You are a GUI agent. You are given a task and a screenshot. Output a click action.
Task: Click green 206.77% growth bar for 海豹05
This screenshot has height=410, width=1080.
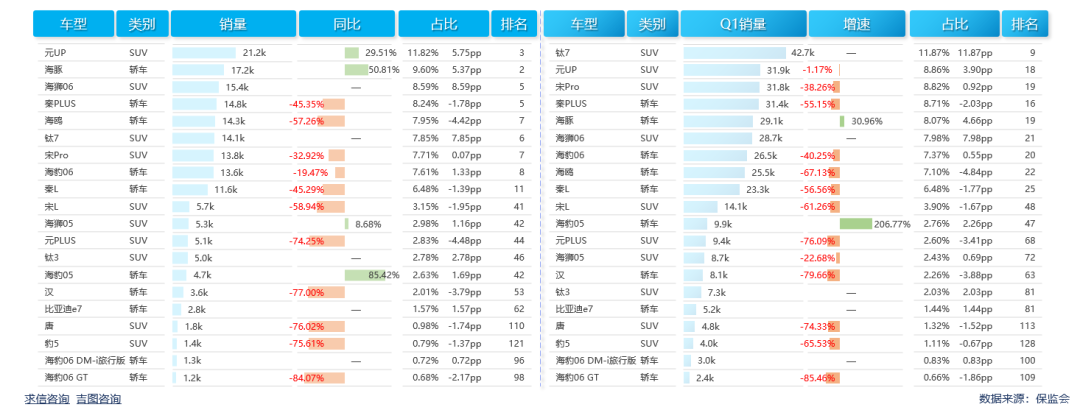point(856,224)
